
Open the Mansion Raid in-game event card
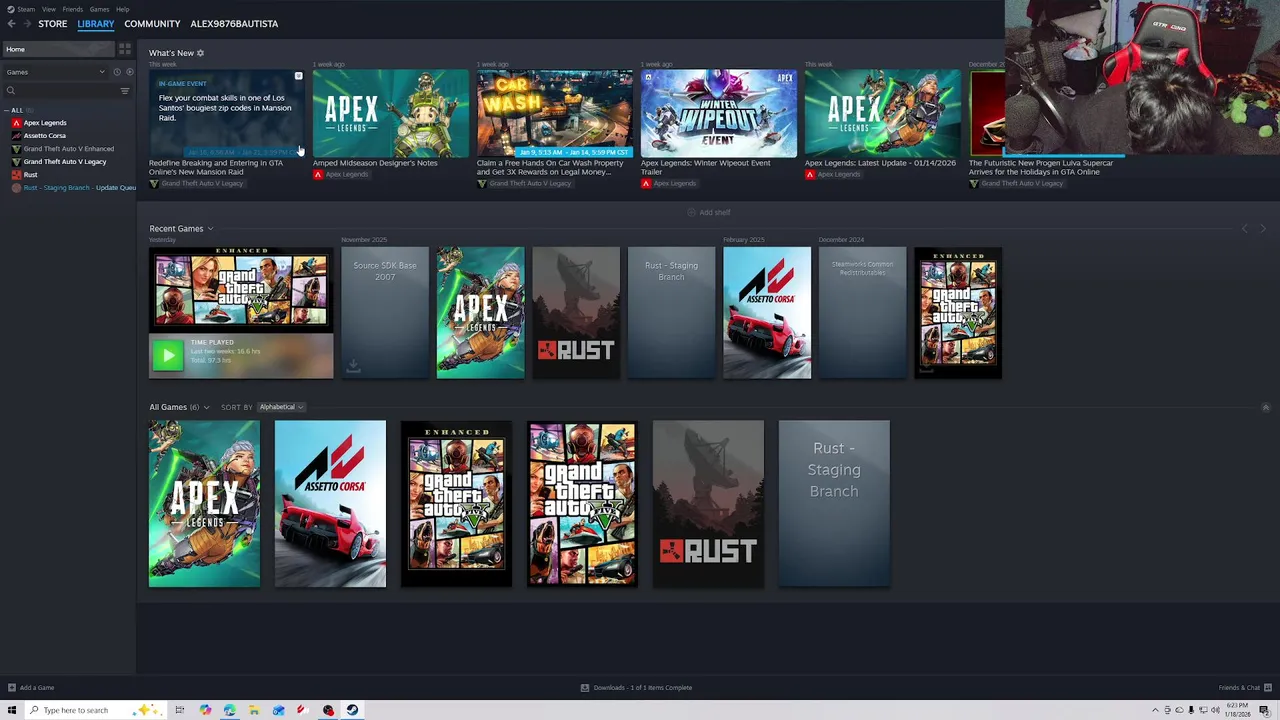226,114
